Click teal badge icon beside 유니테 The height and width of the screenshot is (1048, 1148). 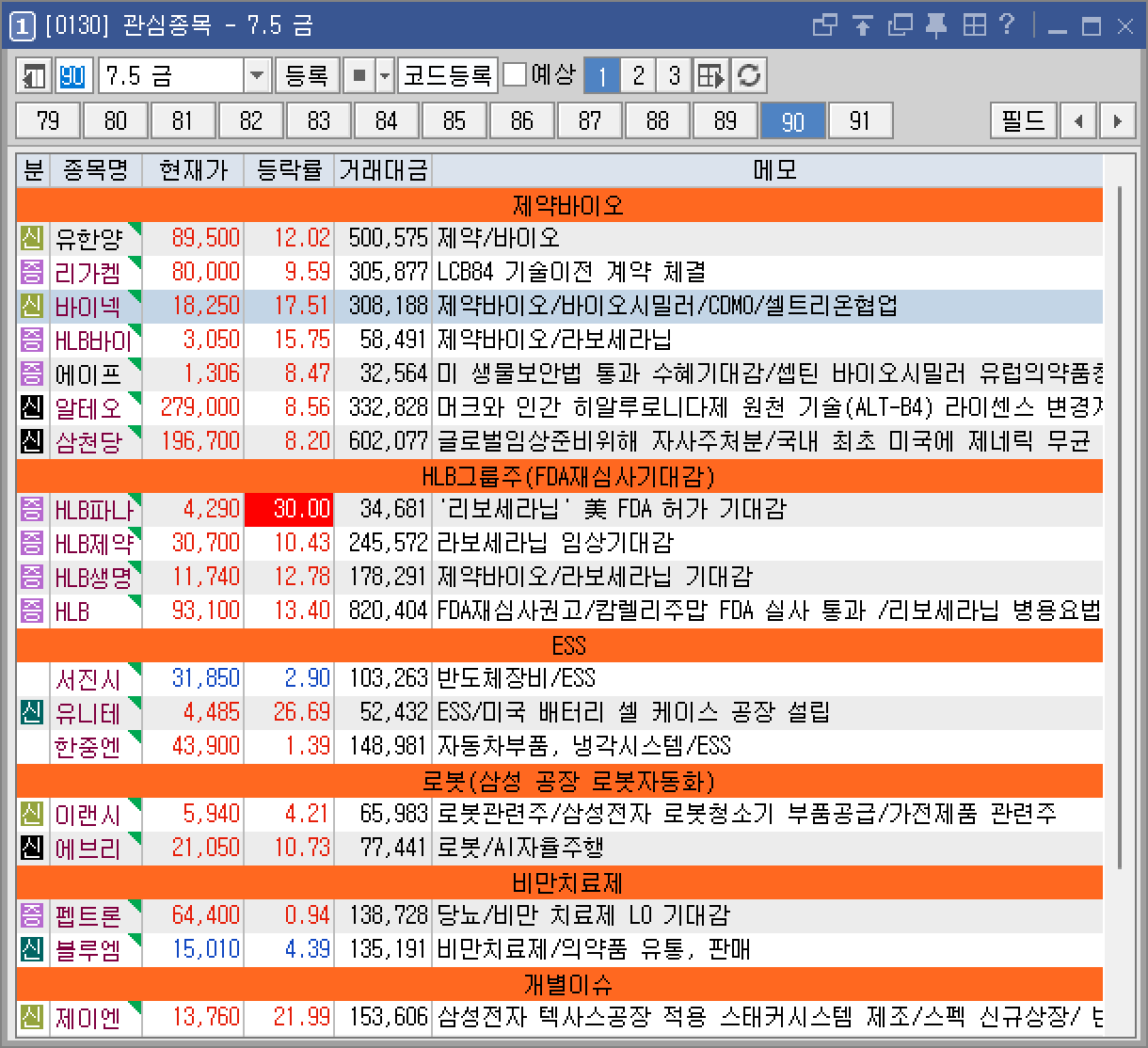[x=32, y=712]
